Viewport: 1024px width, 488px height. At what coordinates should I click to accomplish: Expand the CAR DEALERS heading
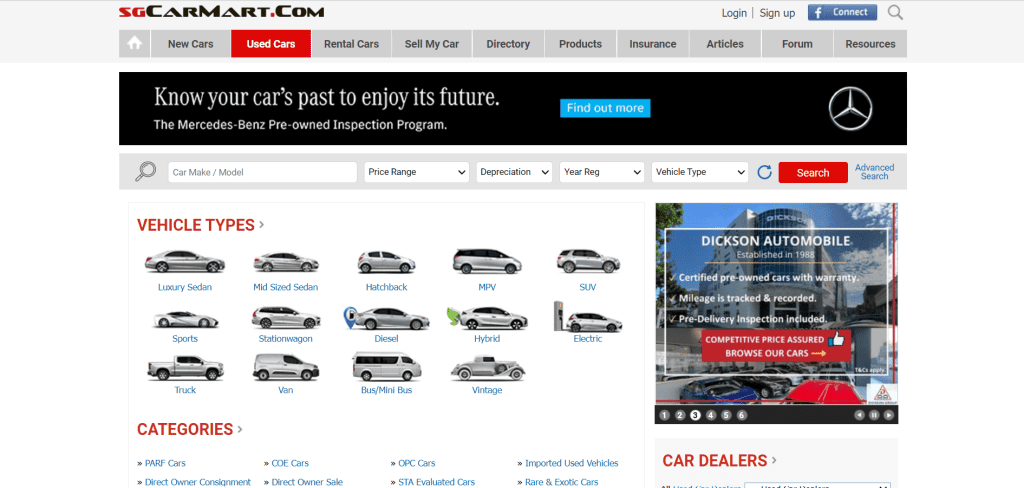pos(720,461)
